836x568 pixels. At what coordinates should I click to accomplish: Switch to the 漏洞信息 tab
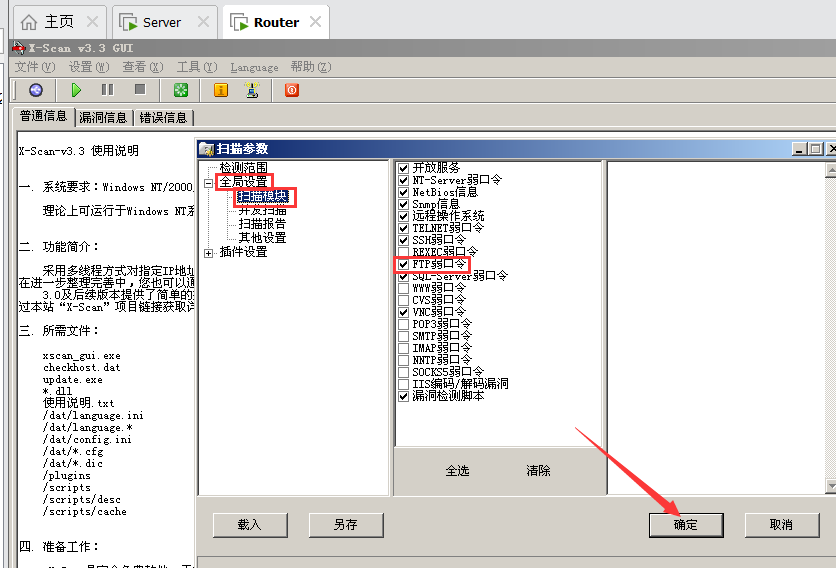pos(103,118)
